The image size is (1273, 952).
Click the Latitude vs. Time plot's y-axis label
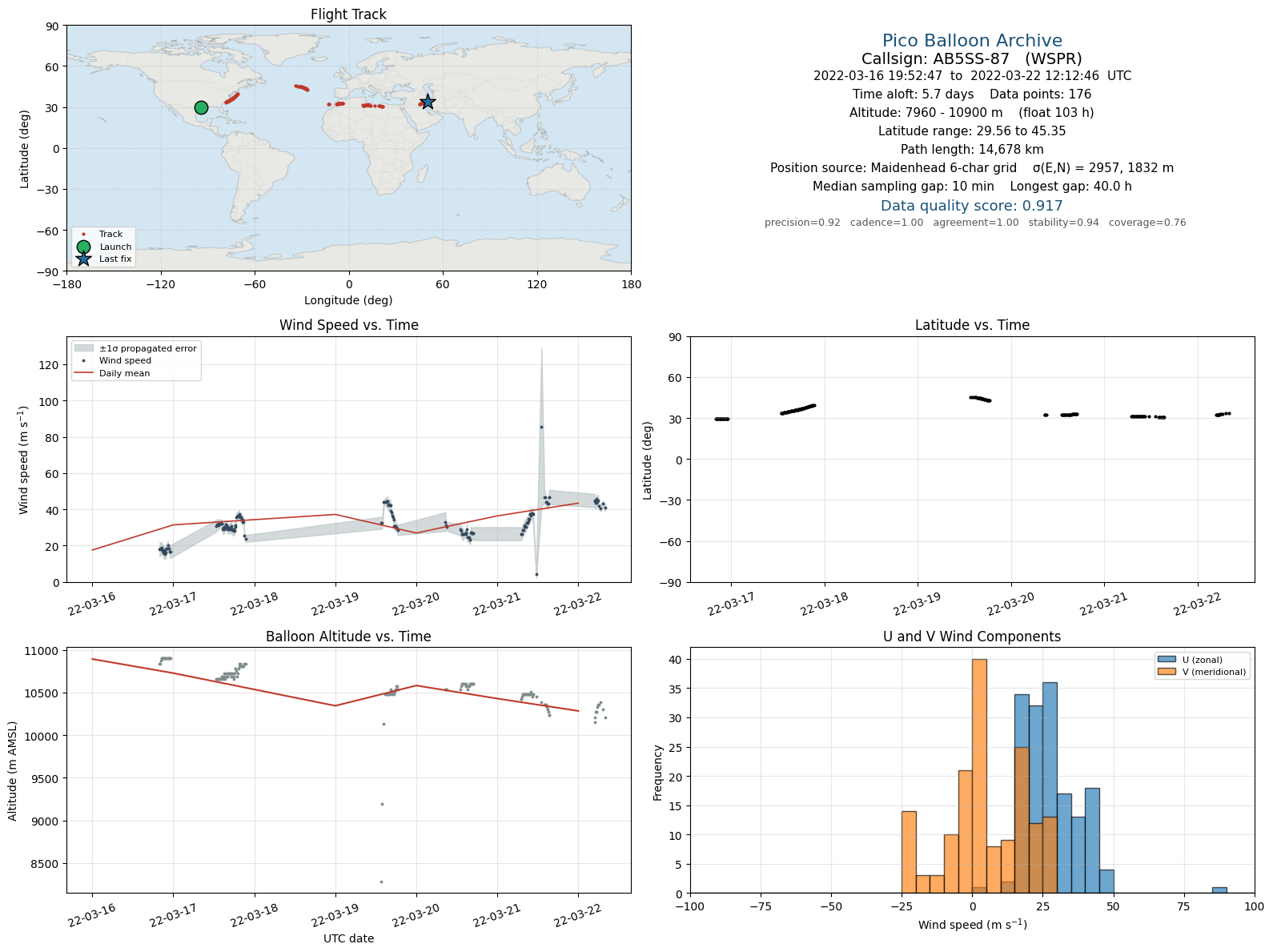[647, 460]
